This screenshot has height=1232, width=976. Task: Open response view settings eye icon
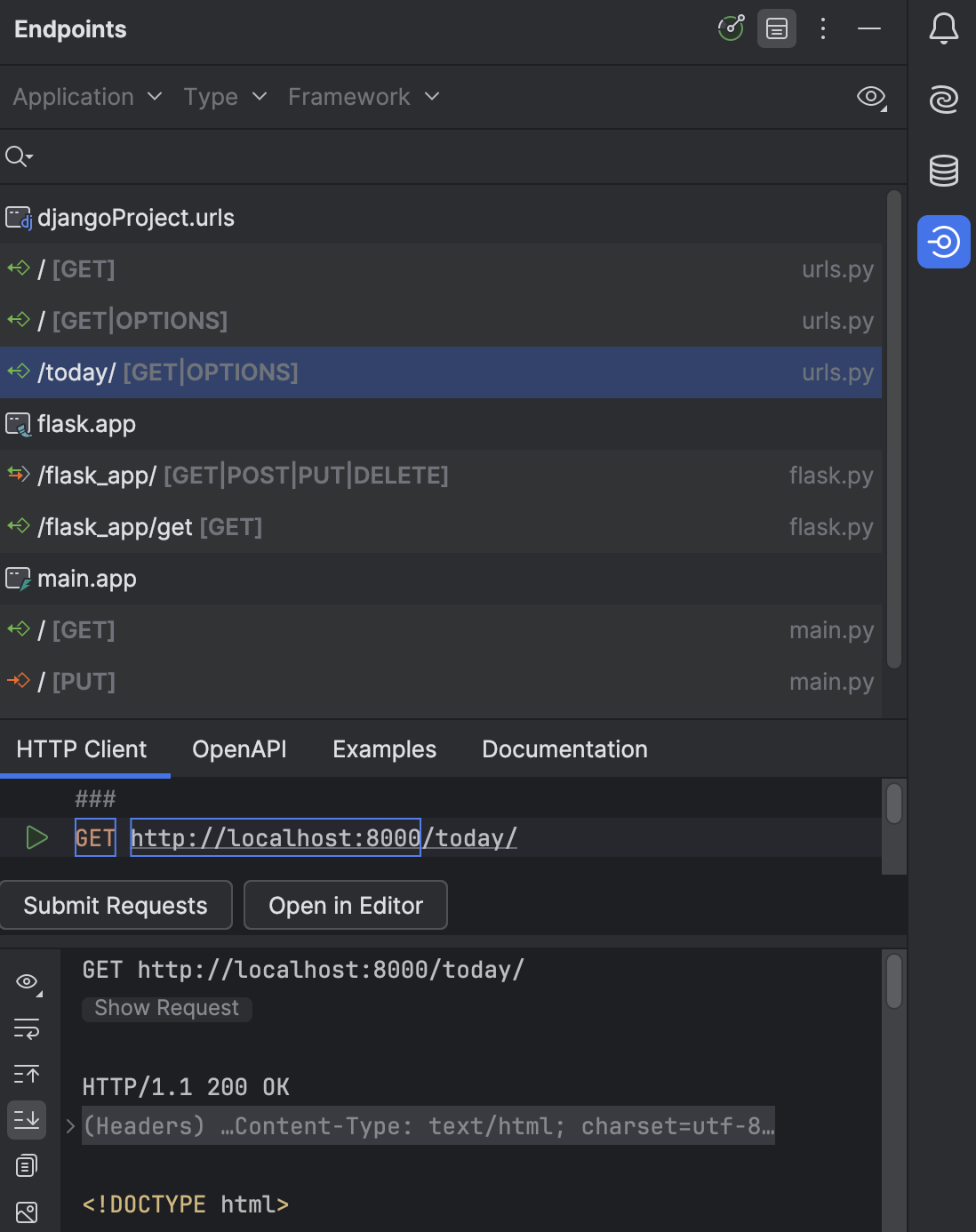point(28,982)
